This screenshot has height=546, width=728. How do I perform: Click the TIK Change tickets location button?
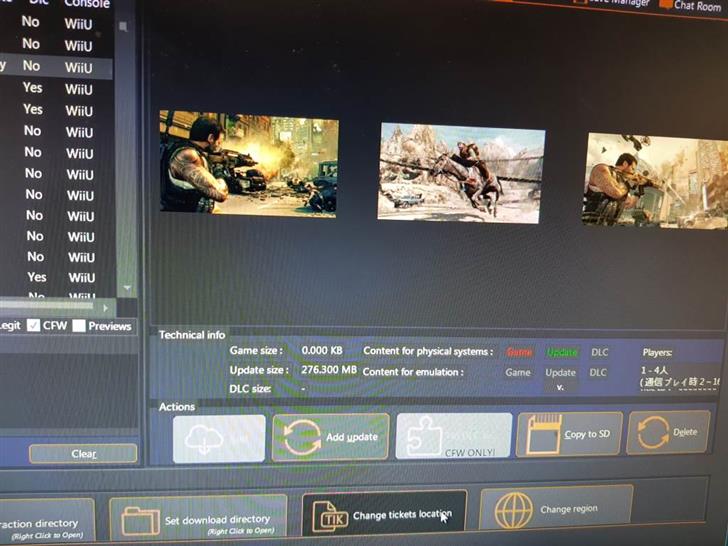[384, 514]
